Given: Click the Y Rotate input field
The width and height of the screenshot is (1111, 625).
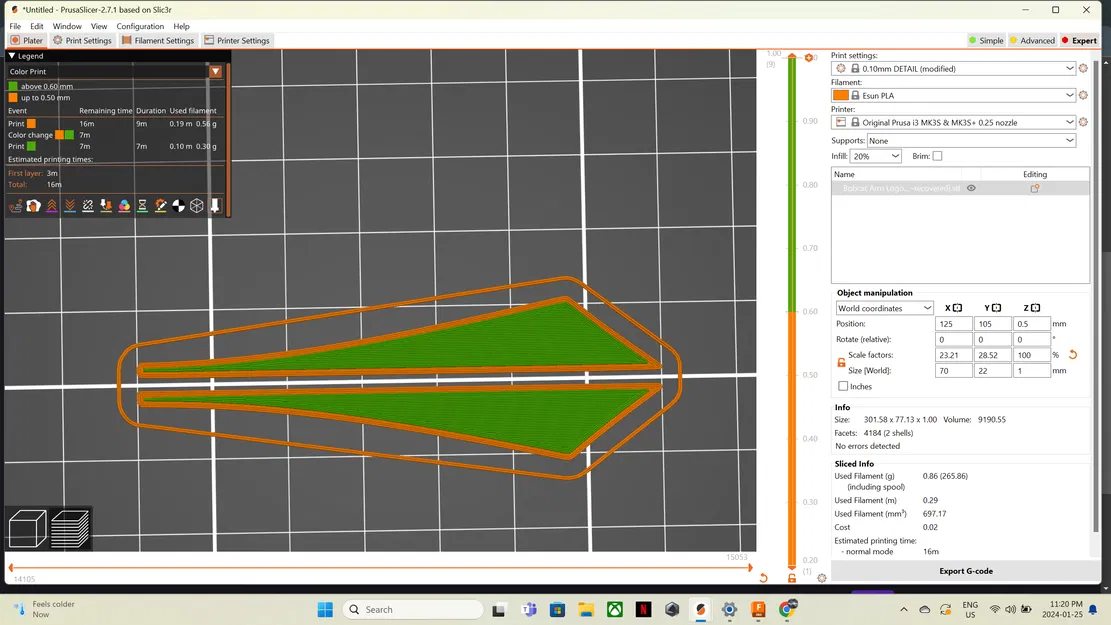Looking at the screenshot, I should pos(992,339).
